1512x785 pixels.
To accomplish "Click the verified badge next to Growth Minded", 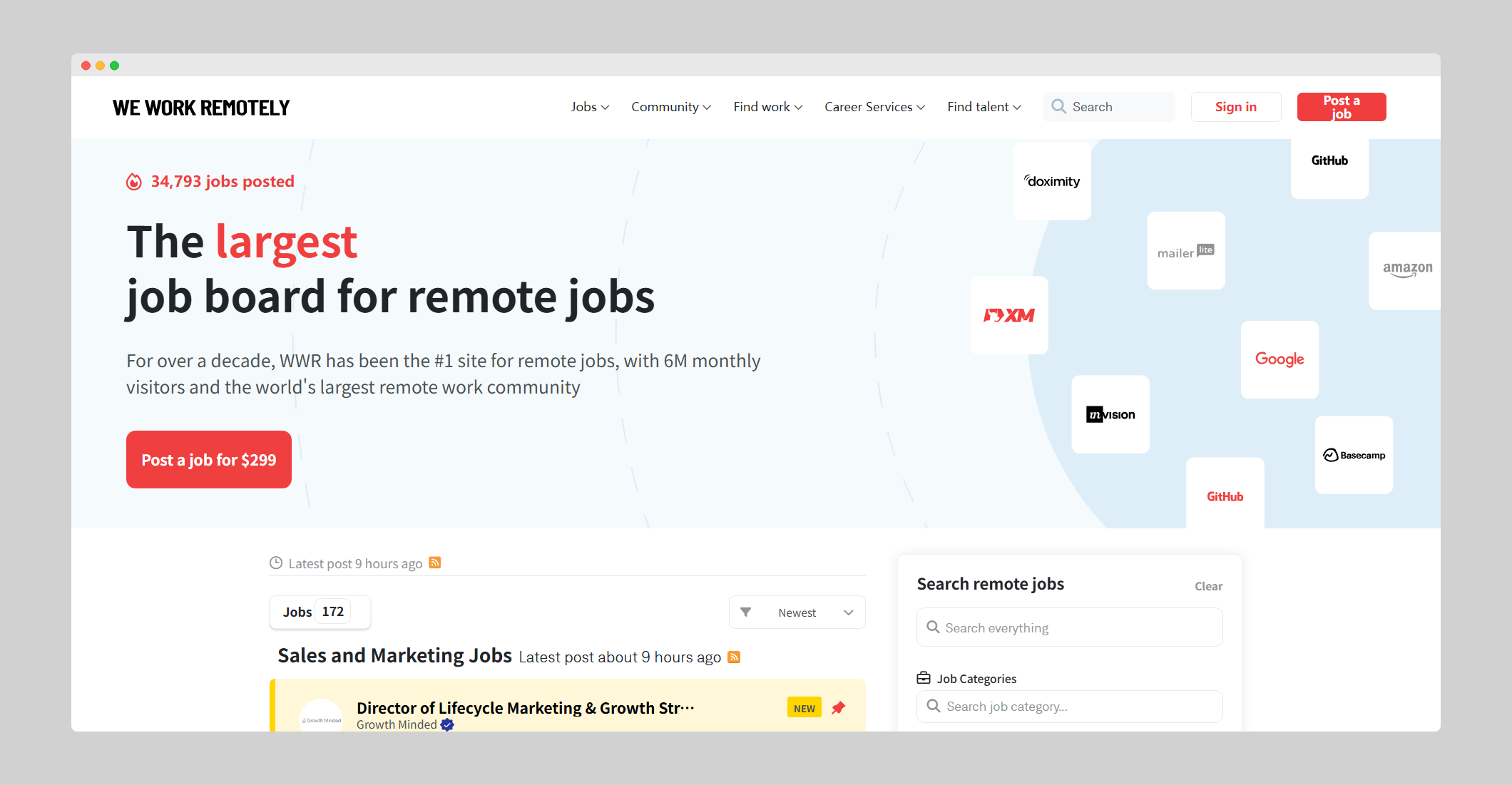I will [x=447, y=724].
